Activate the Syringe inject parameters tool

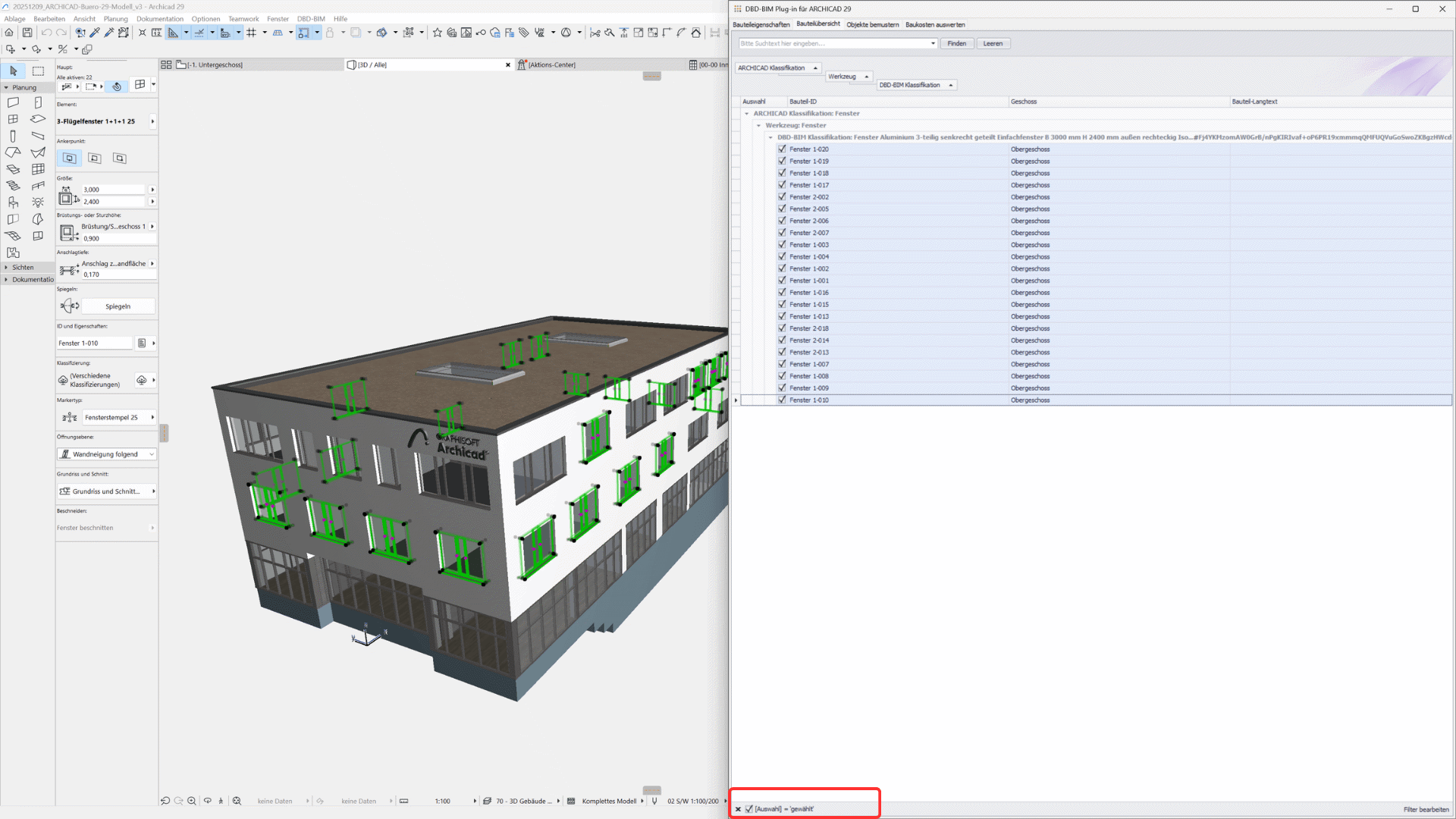(x=109, y=33)
